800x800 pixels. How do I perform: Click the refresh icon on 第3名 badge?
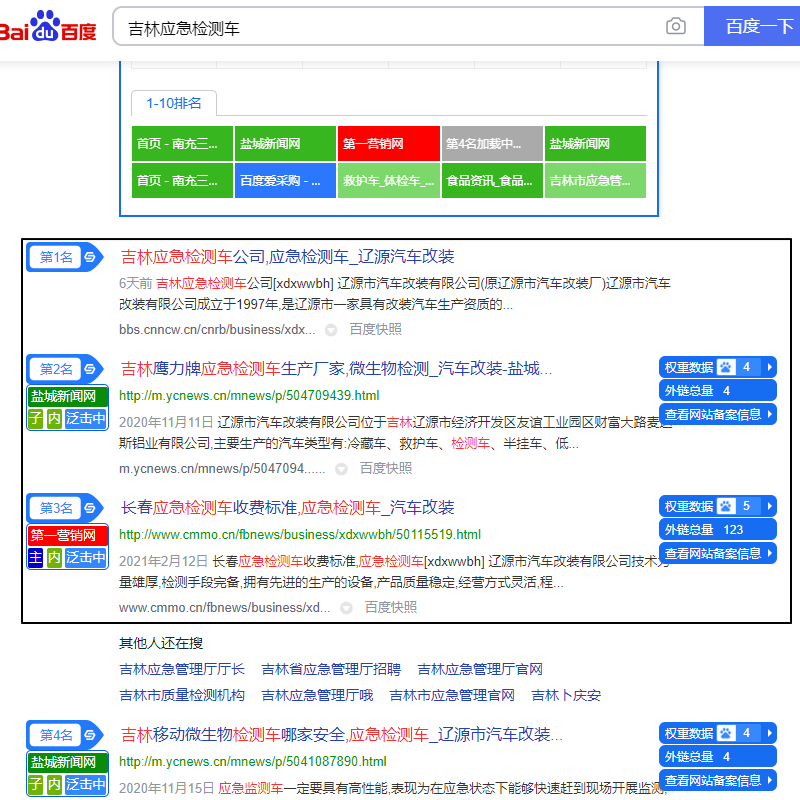(90, 508)
